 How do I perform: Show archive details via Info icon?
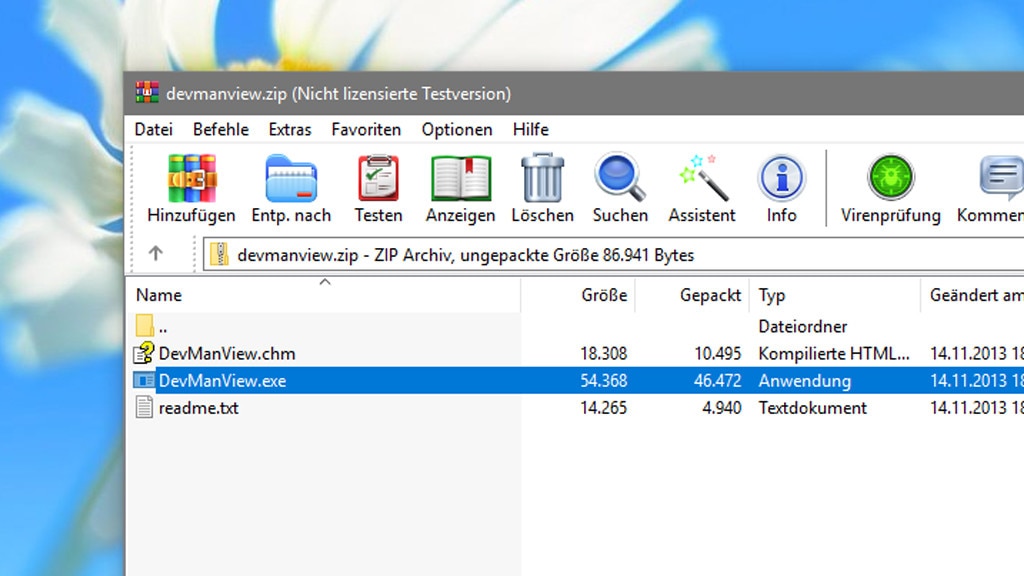[x=780, y=185]
